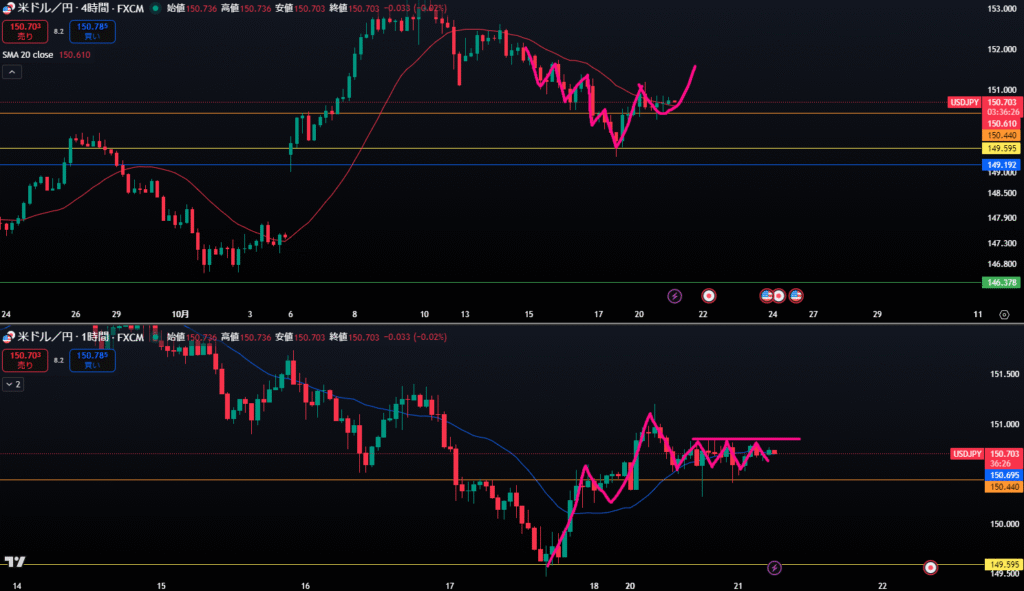1024x591 pixels.
Task: Click the green 146.378 price level label
Action: [1002, 283]
